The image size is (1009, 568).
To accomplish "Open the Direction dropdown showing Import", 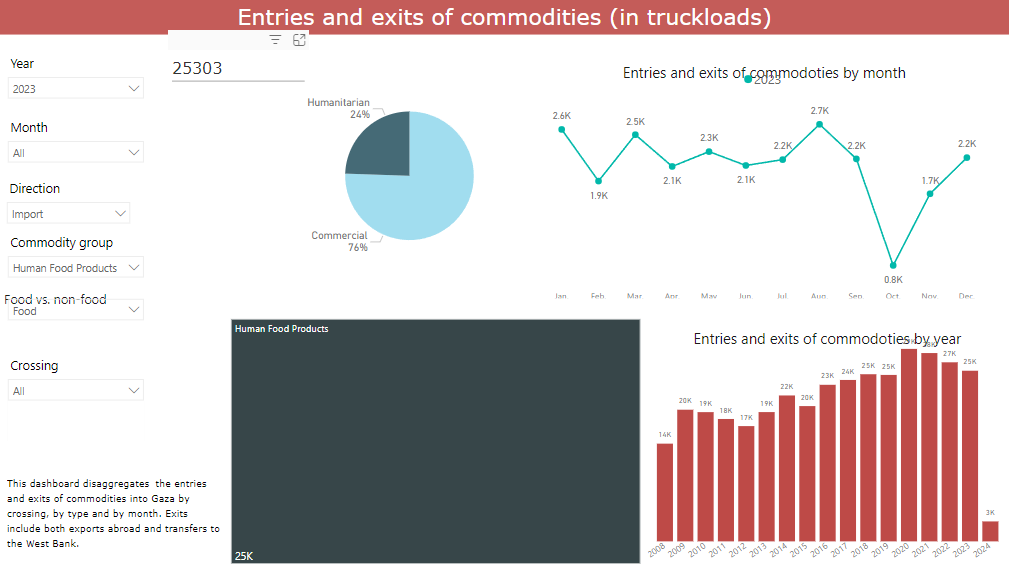I will [69, 214].
